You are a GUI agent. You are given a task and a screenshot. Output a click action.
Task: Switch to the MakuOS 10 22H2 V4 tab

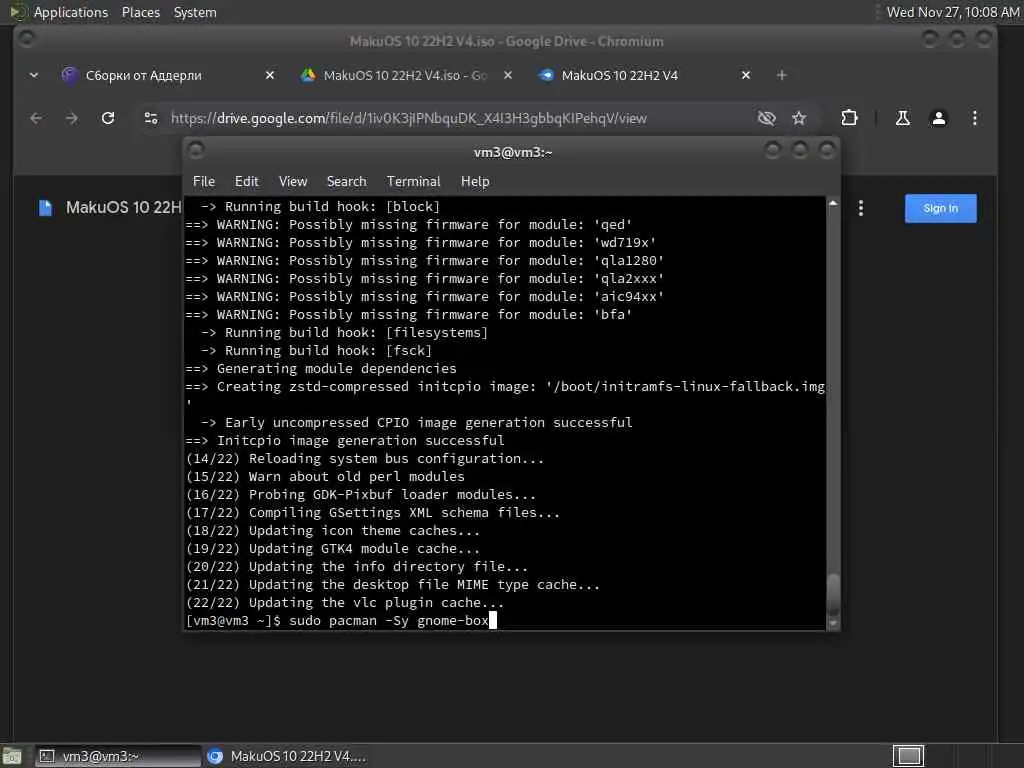tap(619, 76)
